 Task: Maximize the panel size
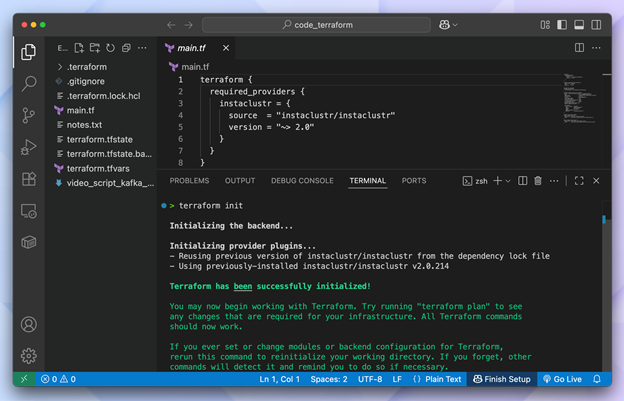[x=579, y=181]
